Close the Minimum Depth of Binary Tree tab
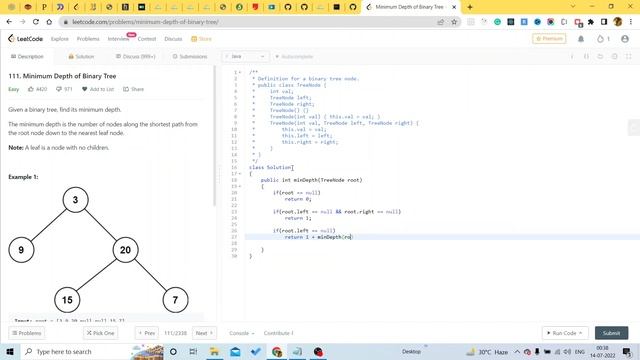 (x=454, y=7)
